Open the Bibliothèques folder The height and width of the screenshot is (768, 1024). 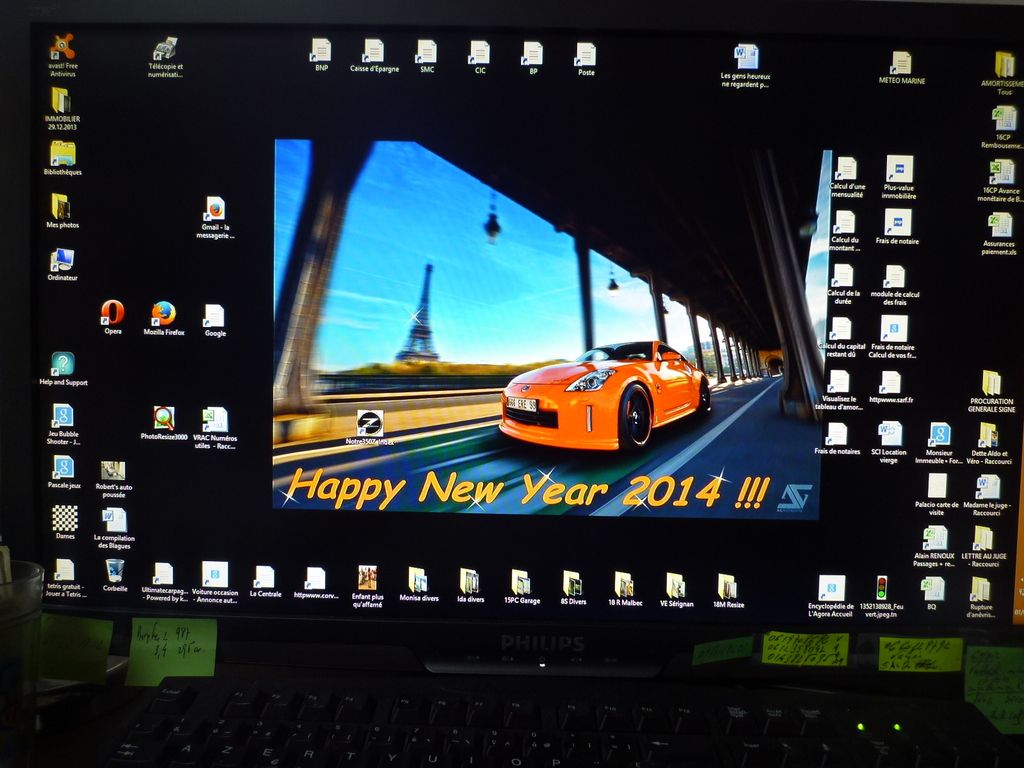point(62,153)
